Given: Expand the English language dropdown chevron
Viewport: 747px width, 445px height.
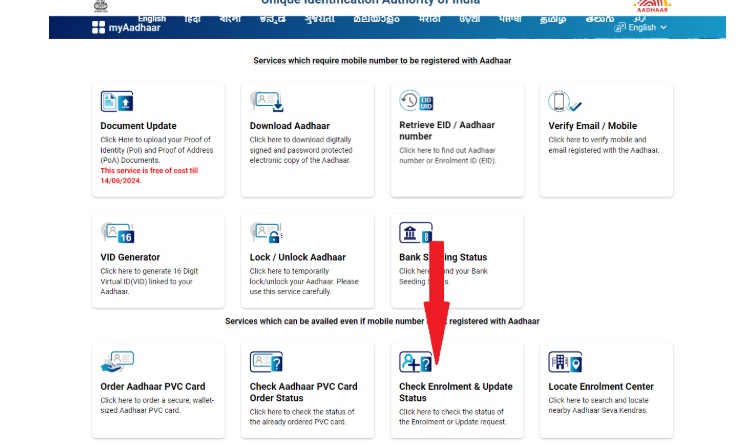Looking at the screenshot, I should [x=663, y=28].
